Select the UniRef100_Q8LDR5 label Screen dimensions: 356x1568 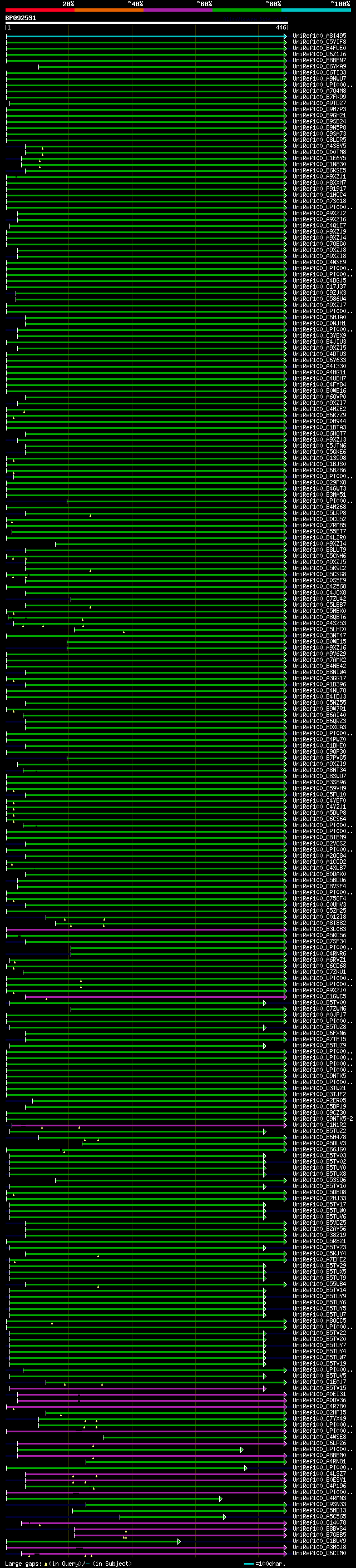point(319,140)
